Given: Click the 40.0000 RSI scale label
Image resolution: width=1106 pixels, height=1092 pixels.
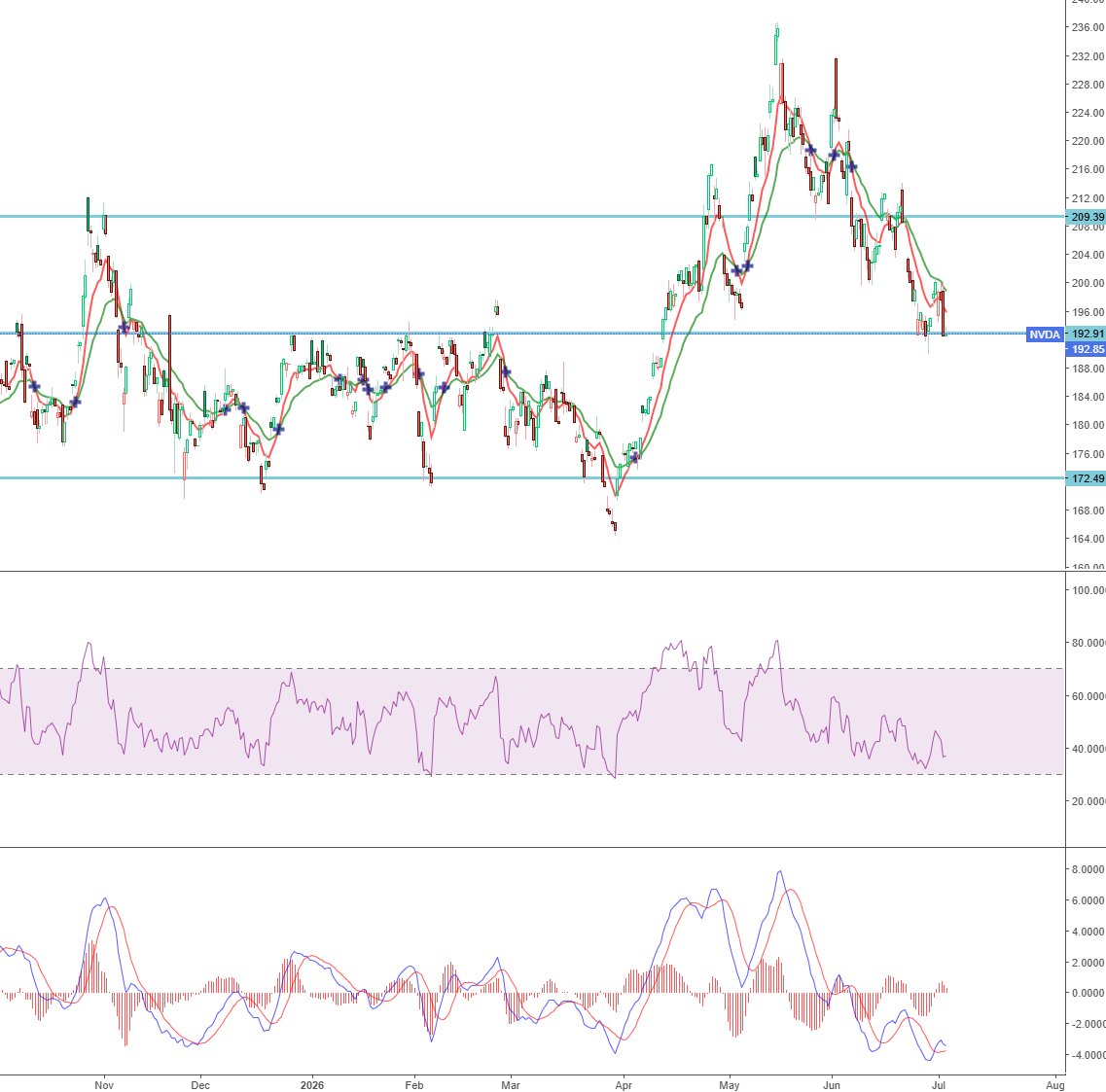Looking at the screenshot, I should [x=1088, y=749].
